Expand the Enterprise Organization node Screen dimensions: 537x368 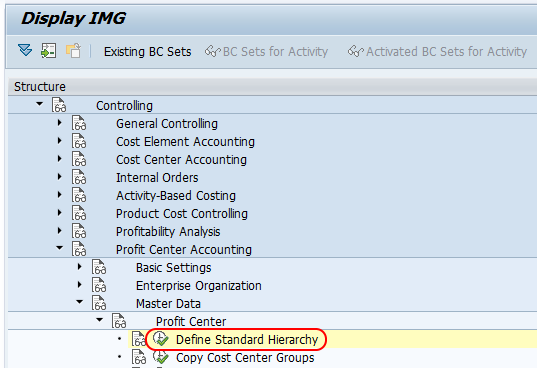(79, 285)
